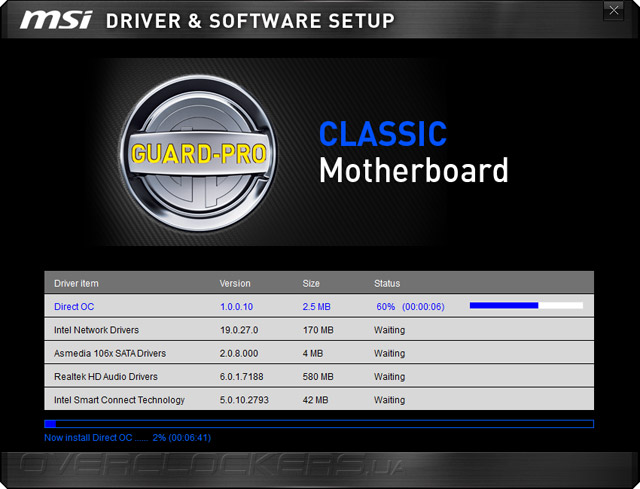Click the '580 MB' size cell
Image resolution: width=640 pixels, height=489 pixels.
[x=318, y=376]
